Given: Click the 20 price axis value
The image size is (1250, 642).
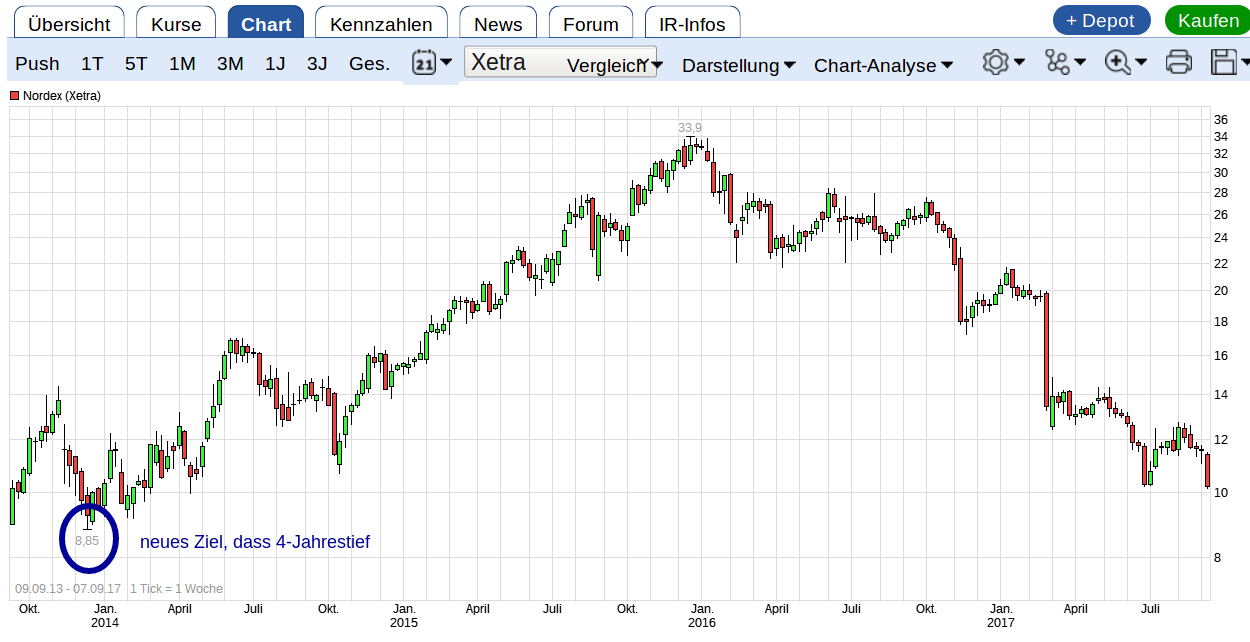Looking at the screenshot, I should tap(1220, 291).
